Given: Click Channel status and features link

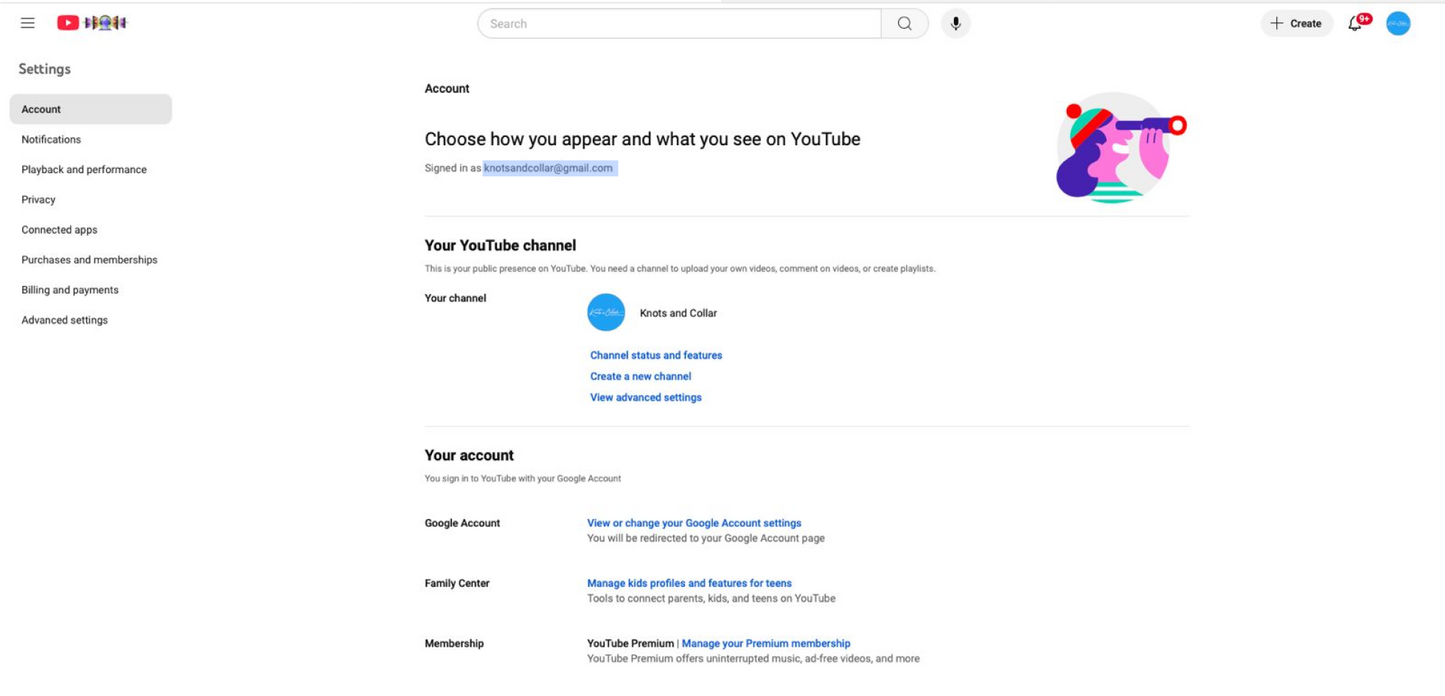Looking at the screenshot, I should [656, 355].
